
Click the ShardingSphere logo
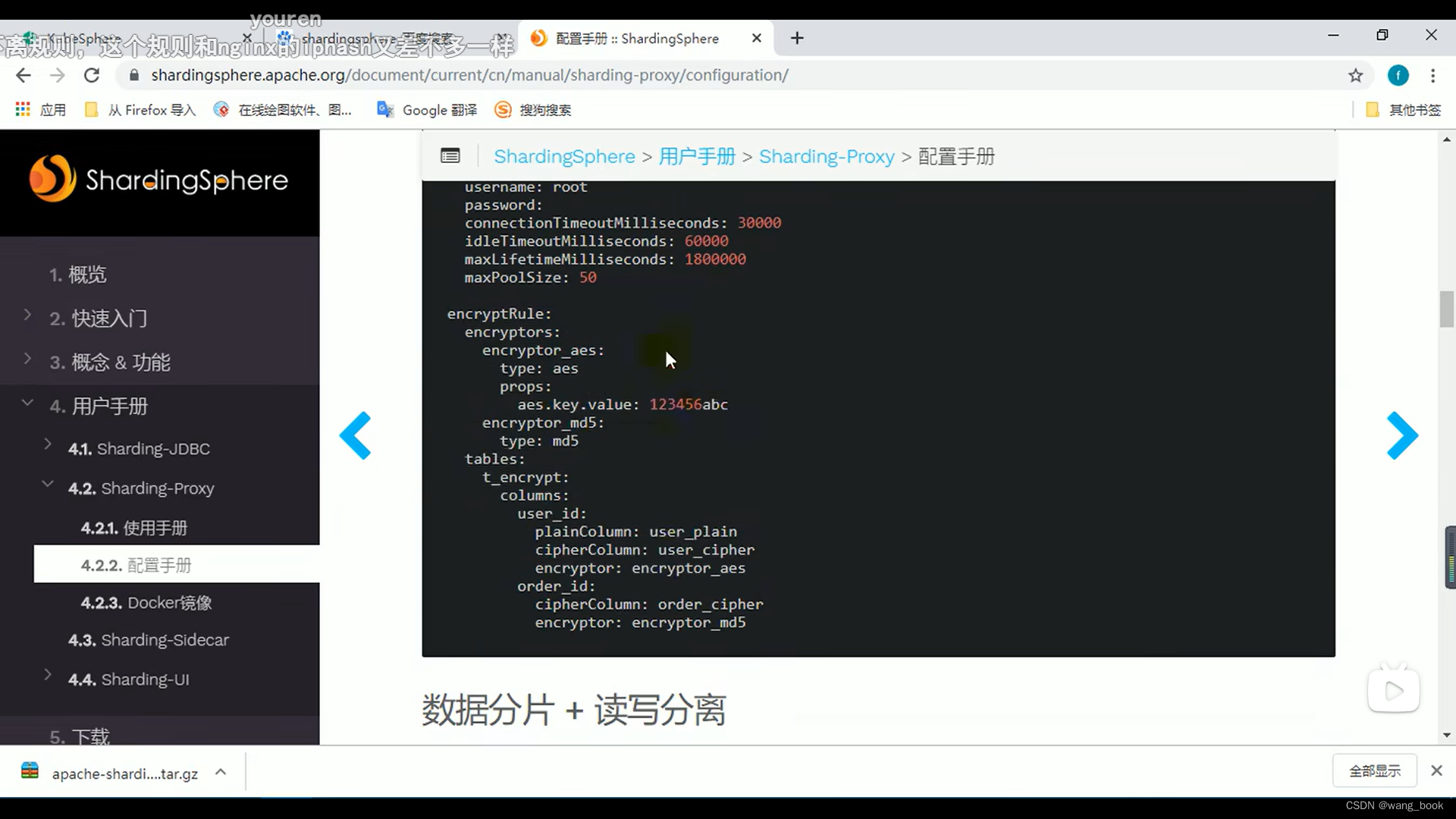tap(159, 180)
